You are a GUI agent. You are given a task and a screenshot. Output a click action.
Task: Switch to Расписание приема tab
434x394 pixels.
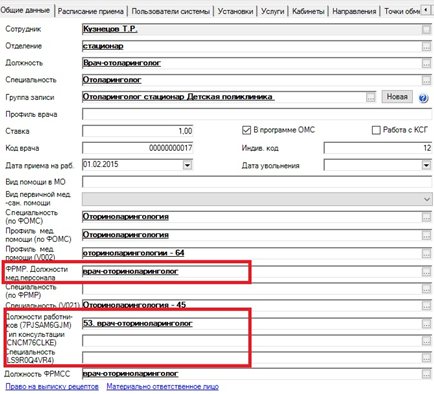point(91,11)
